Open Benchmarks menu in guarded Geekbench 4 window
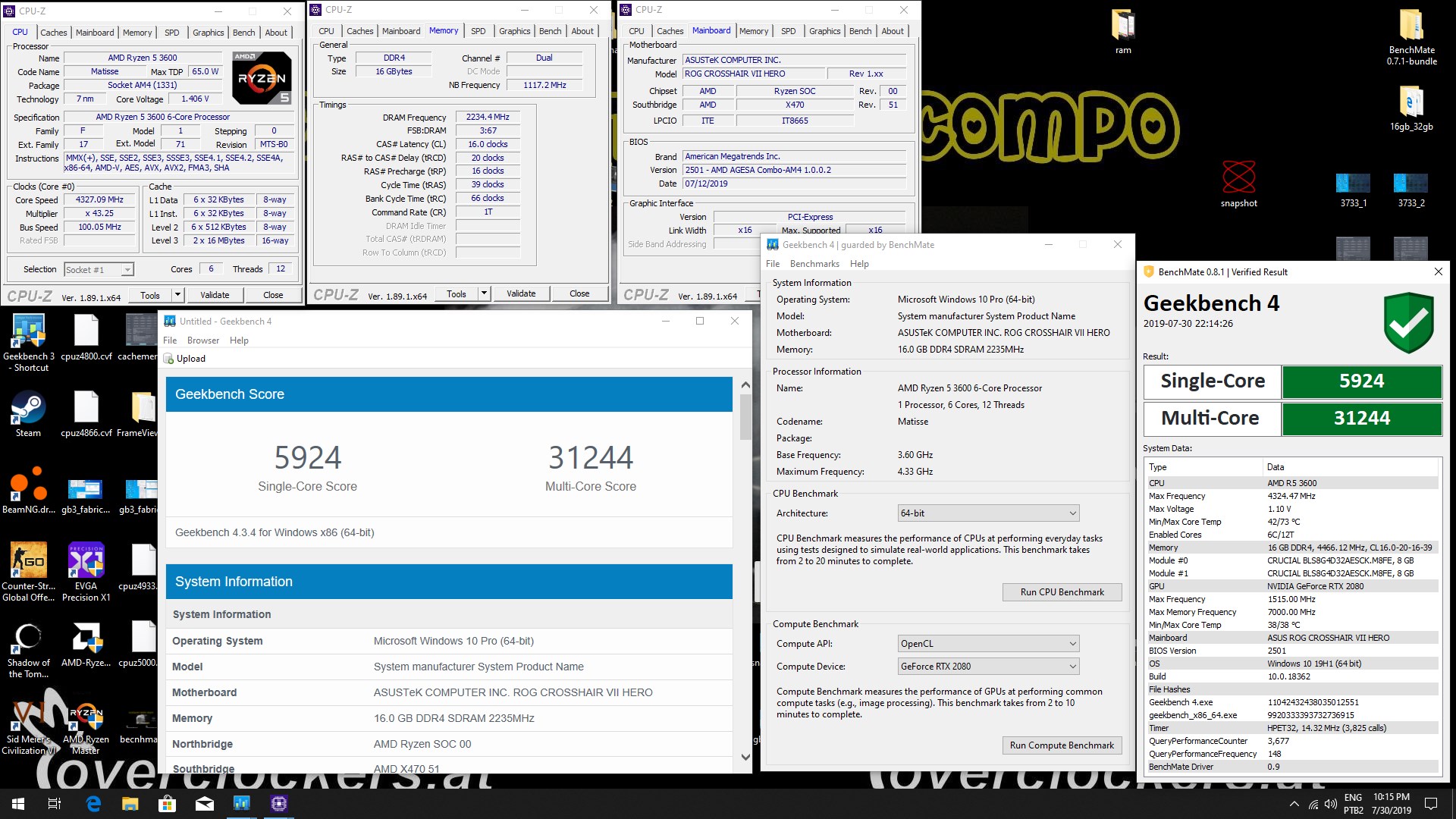The height and width of the screenshot is (819, 1456). (x=814, y=264)
